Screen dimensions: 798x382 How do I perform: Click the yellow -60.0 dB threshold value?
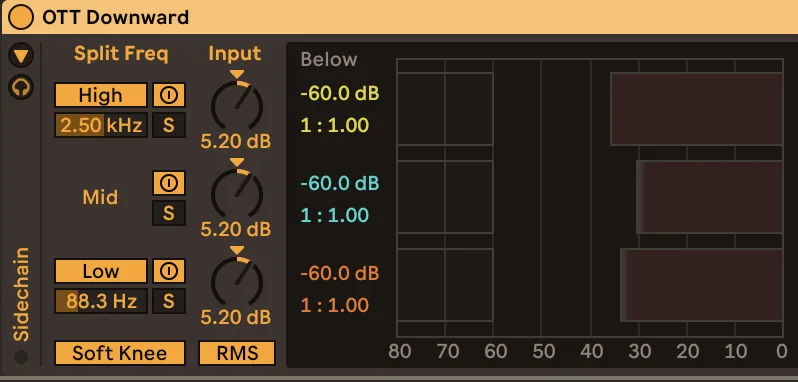coord(339,94)
